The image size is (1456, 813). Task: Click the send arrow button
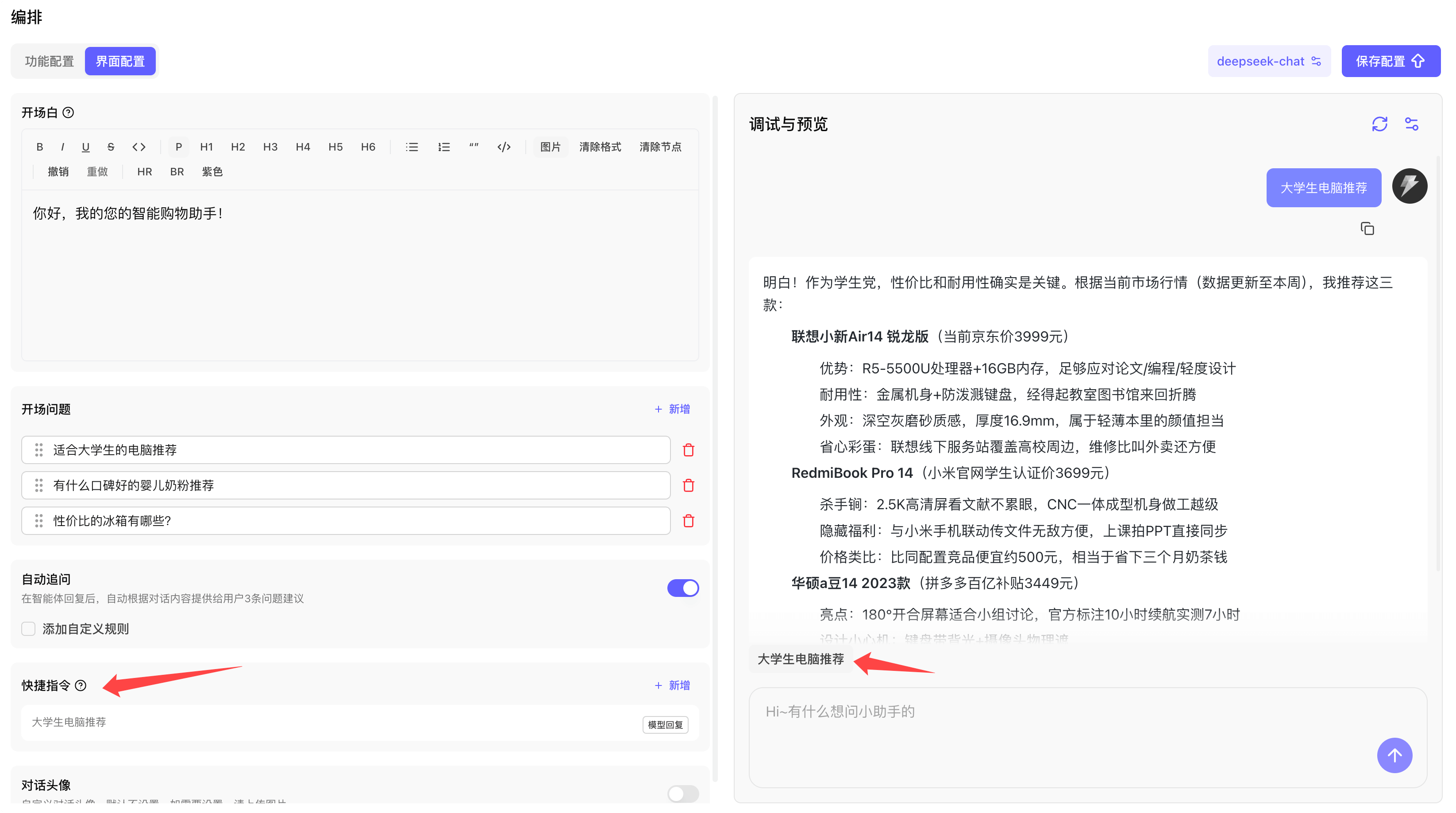1394,755
